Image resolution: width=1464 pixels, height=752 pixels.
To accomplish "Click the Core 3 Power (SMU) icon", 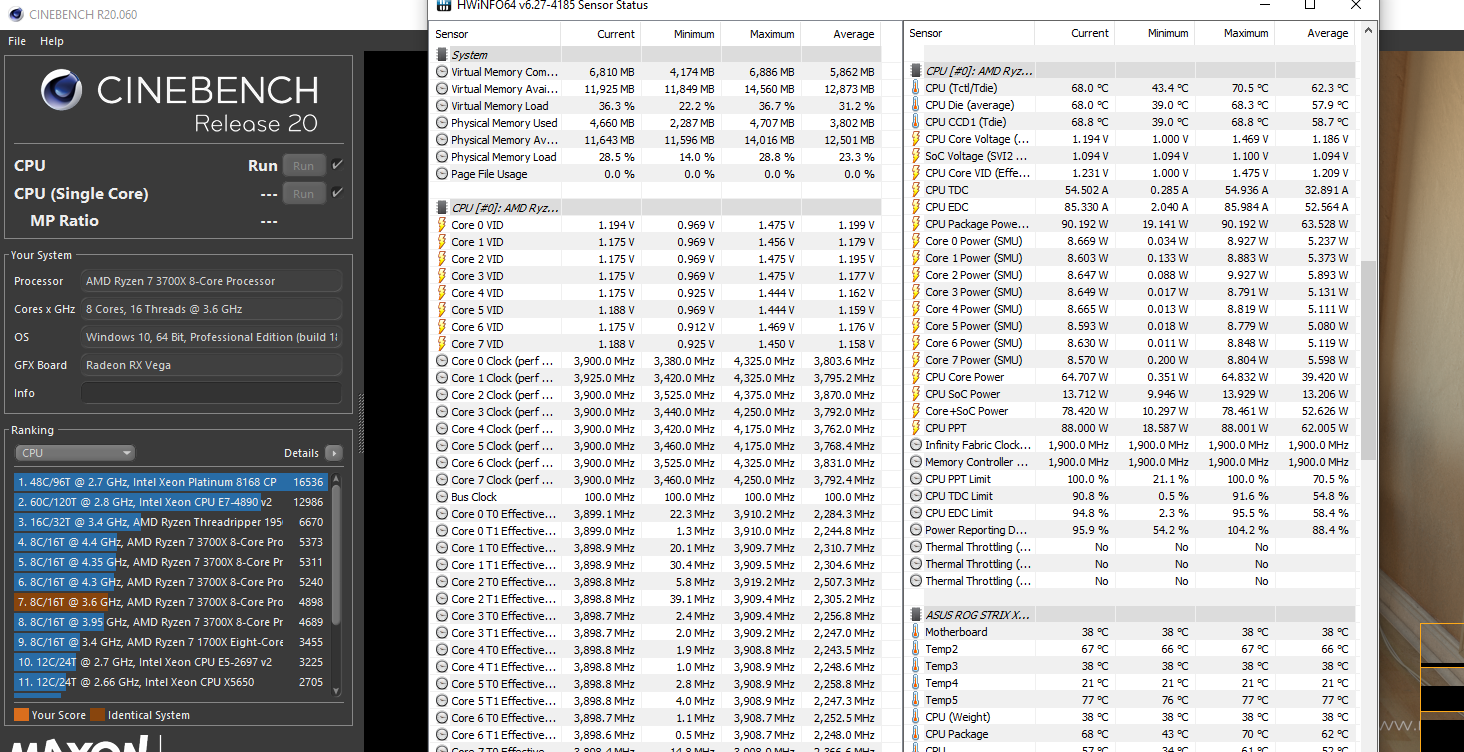I will pyautogui.click(x=916, y=292).
